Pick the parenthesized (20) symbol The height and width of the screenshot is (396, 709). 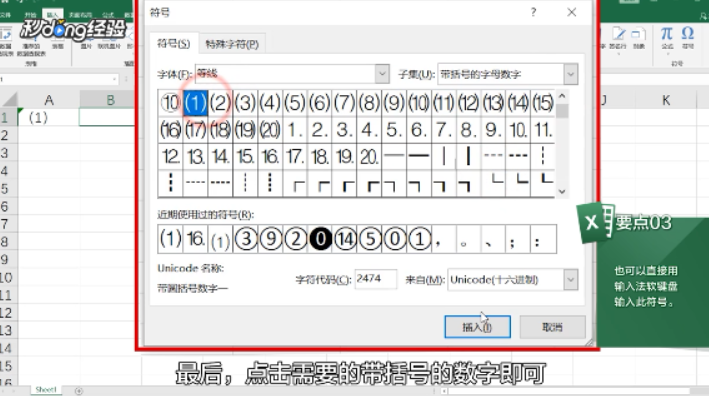[x=270, y=130]
